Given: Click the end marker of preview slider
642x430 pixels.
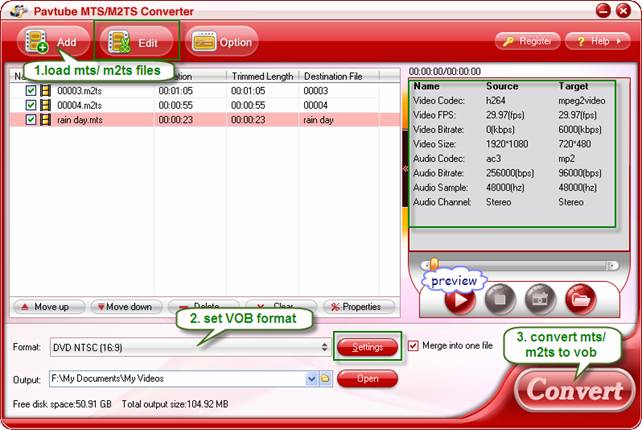Looking at the screenshot, I should [613, 266].
